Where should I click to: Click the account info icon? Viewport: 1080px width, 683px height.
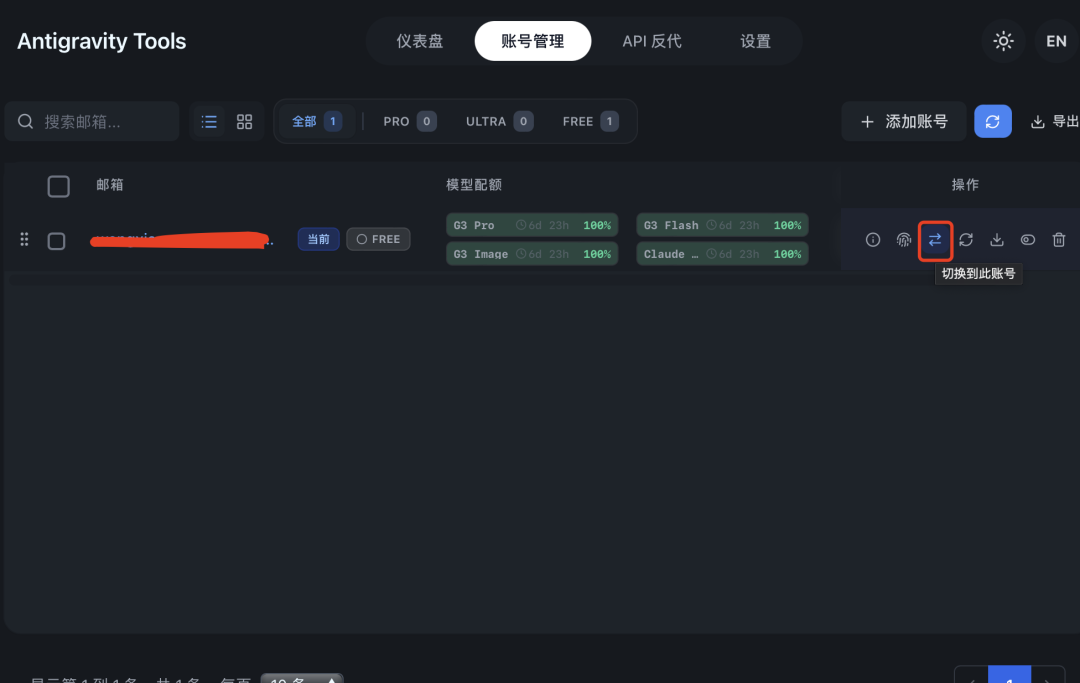point(873,239)
